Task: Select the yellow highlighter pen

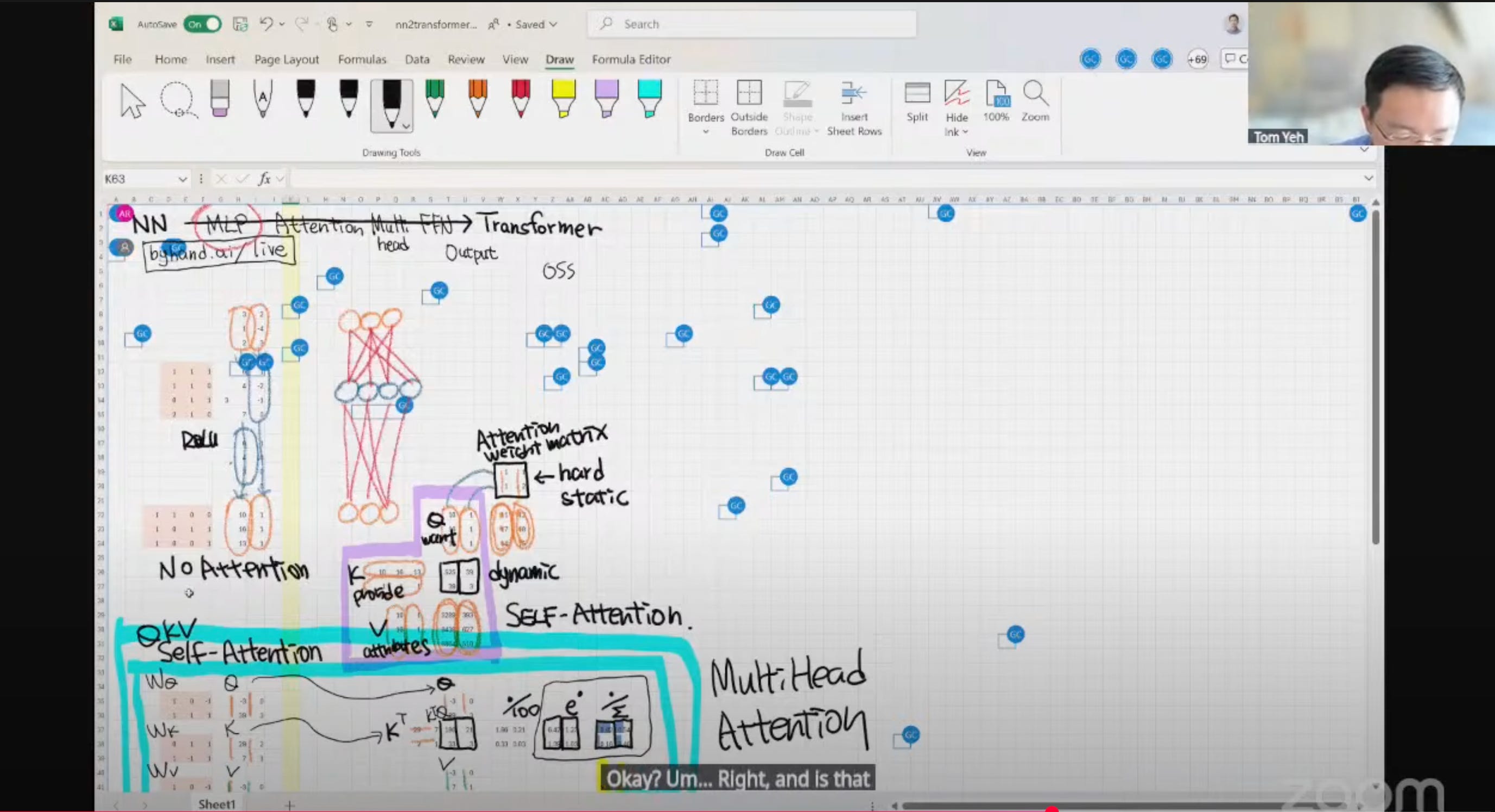Action: coord(563,99)
